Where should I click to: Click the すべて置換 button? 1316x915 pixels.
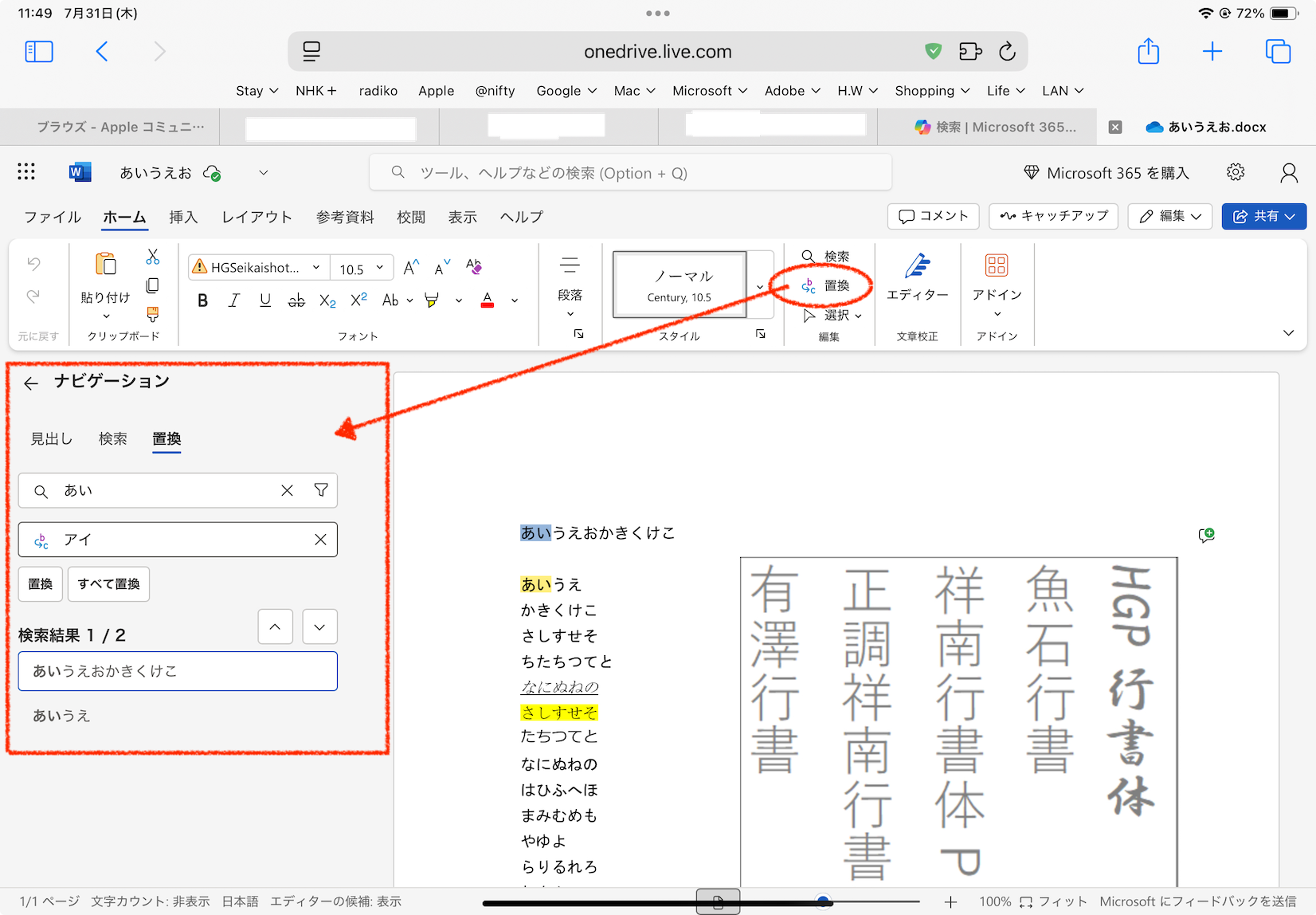(x=109, y=584)
